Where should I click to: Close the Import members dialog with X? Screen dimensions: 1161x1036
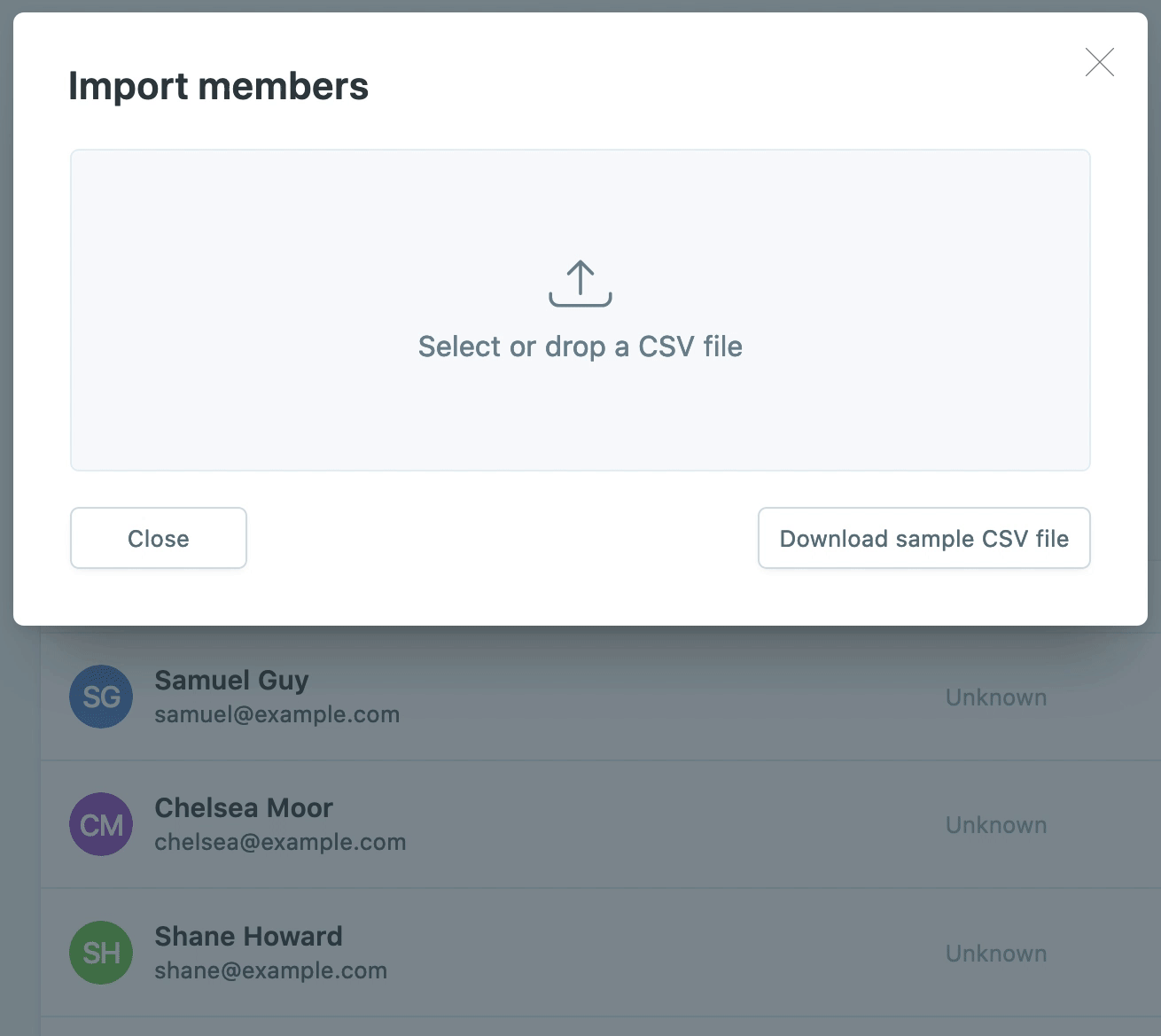(1099, 62)
